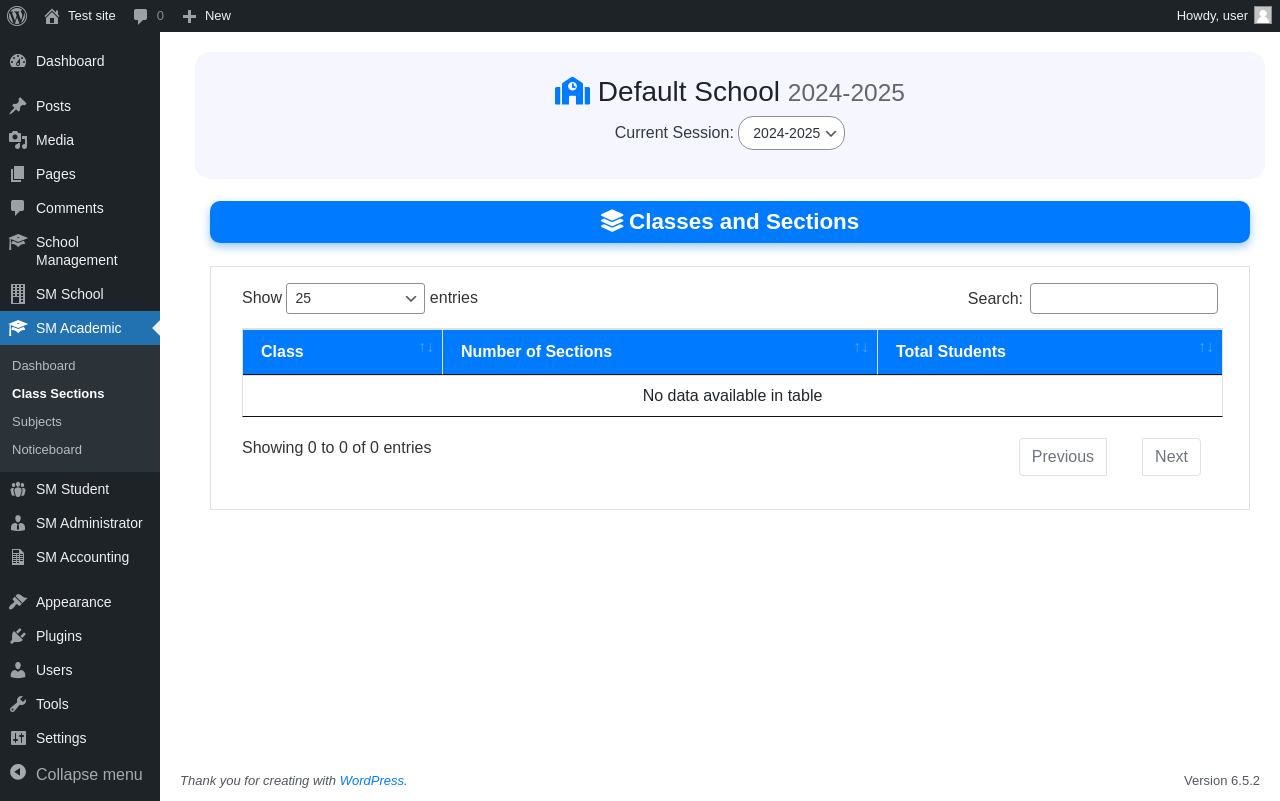Click the Next pagination button
This screenshot has height=801, width=1280.
pyautogui.click(x=1171, y=457)
